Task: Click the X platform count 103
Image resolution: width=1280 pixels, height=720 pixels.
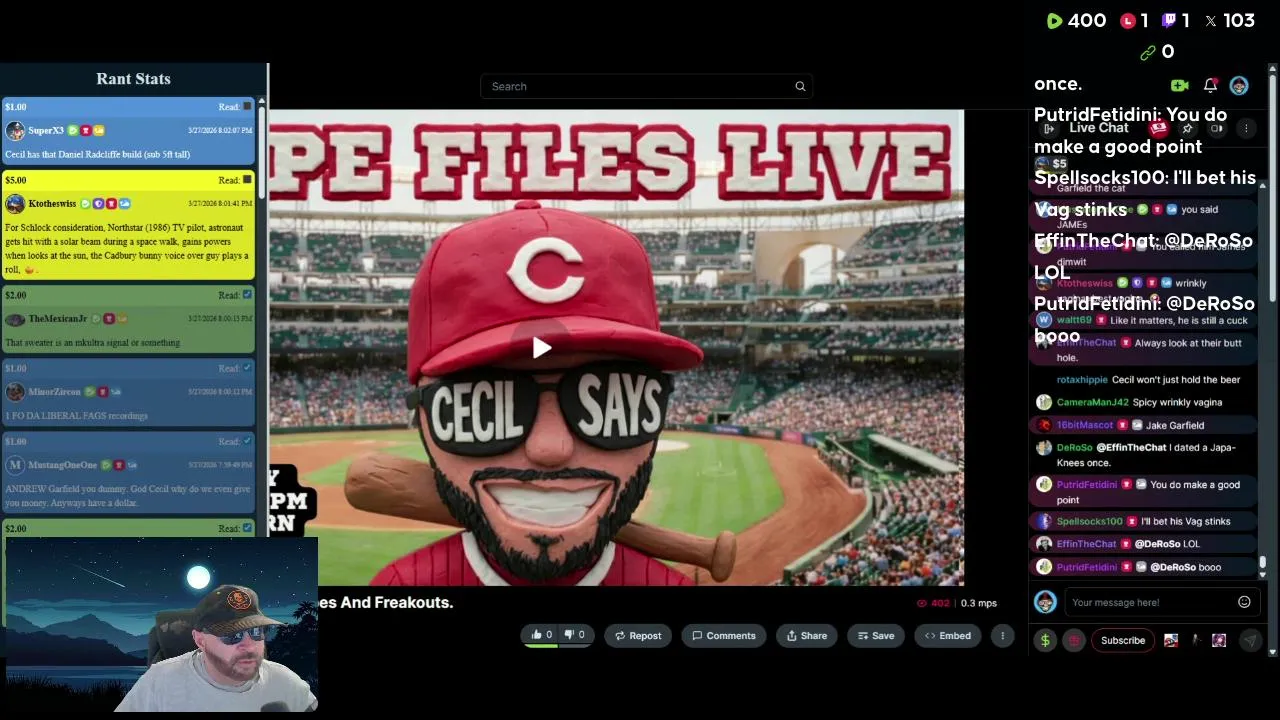Action: click(x=1229, y=21)
